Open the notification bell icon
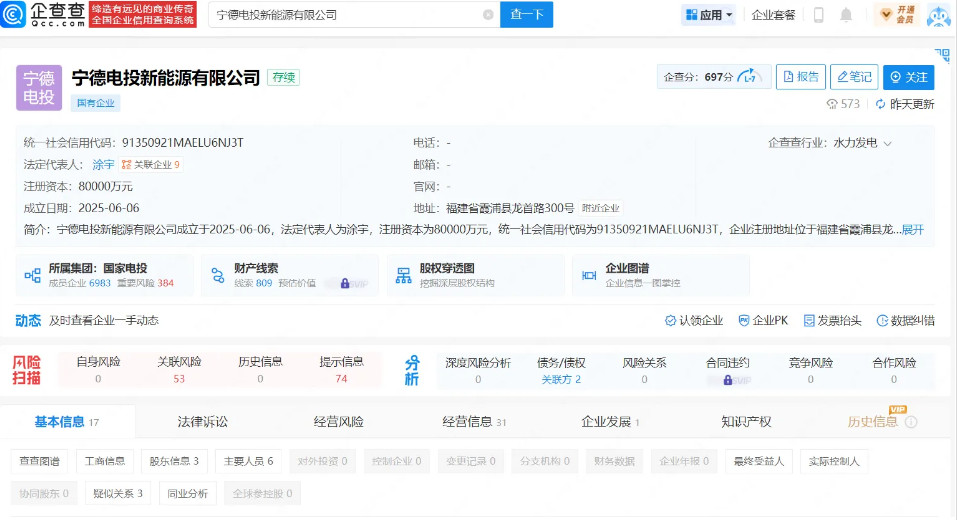 (x=847, y=15)
